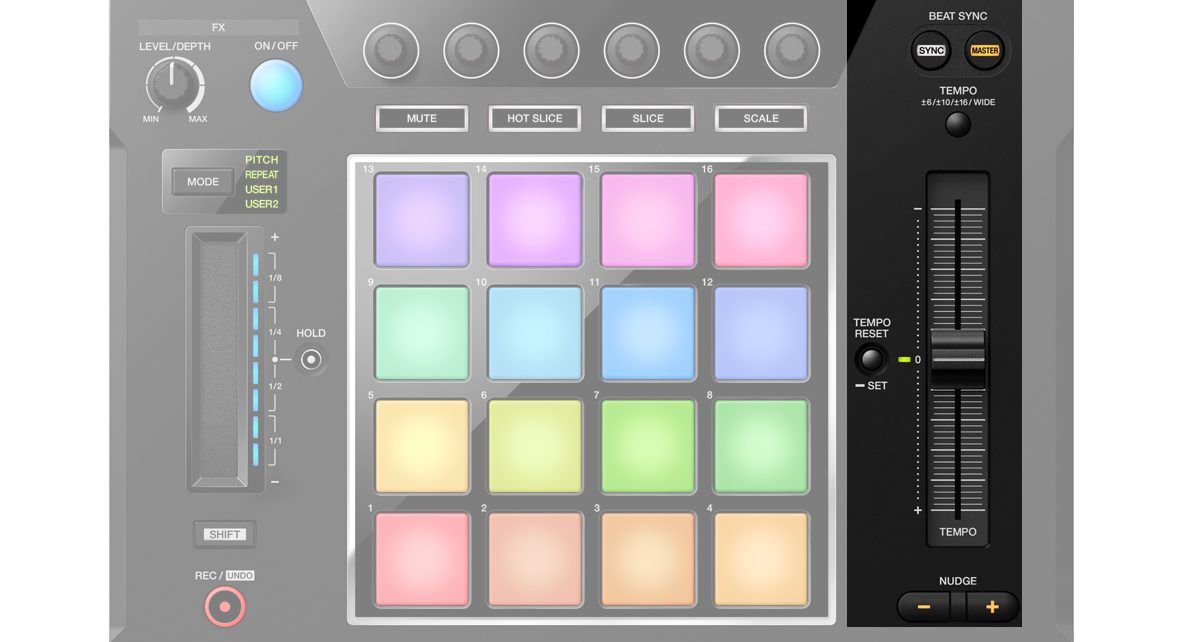Click the SHIFT button
Image resolution: width=1204 pixels, height=642 pixels.
pos(225,534)
